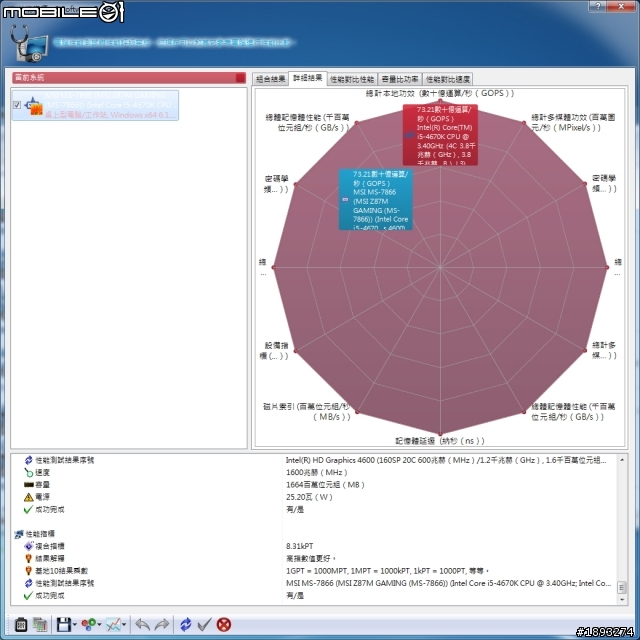Viewport: 640px width, 640px height.
Task: Open the chart type dropdown arrow
Action: pyautogui.click(x=124, y=624)
